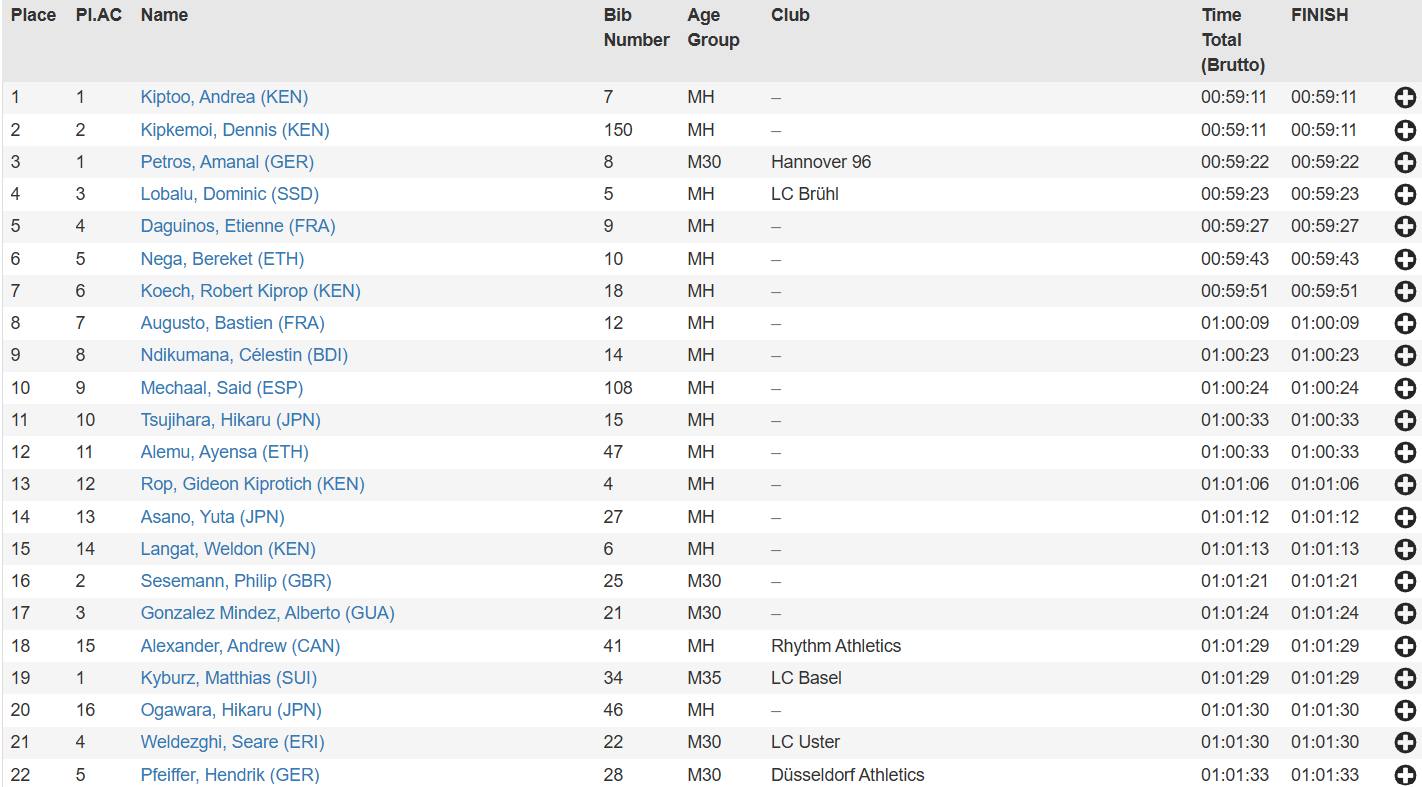Click plus icon on Kyburz, Matthias row
Screen dimensions: 1422x787
(x=1404, y=678)
